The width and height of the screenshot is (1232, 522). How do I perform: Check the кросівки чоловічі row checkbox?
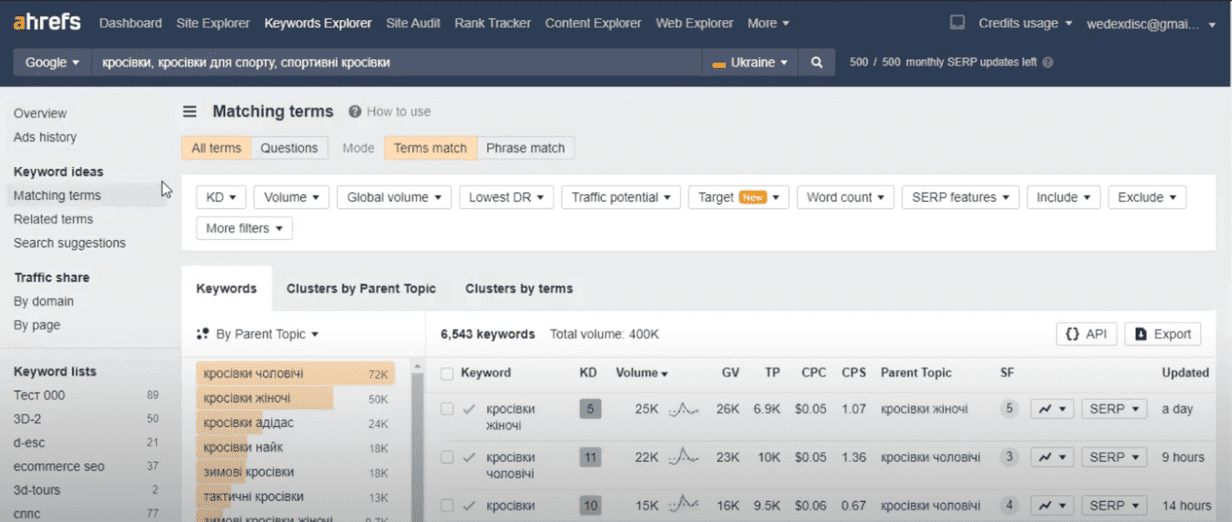pyautogui.click(x=447, y=457)
